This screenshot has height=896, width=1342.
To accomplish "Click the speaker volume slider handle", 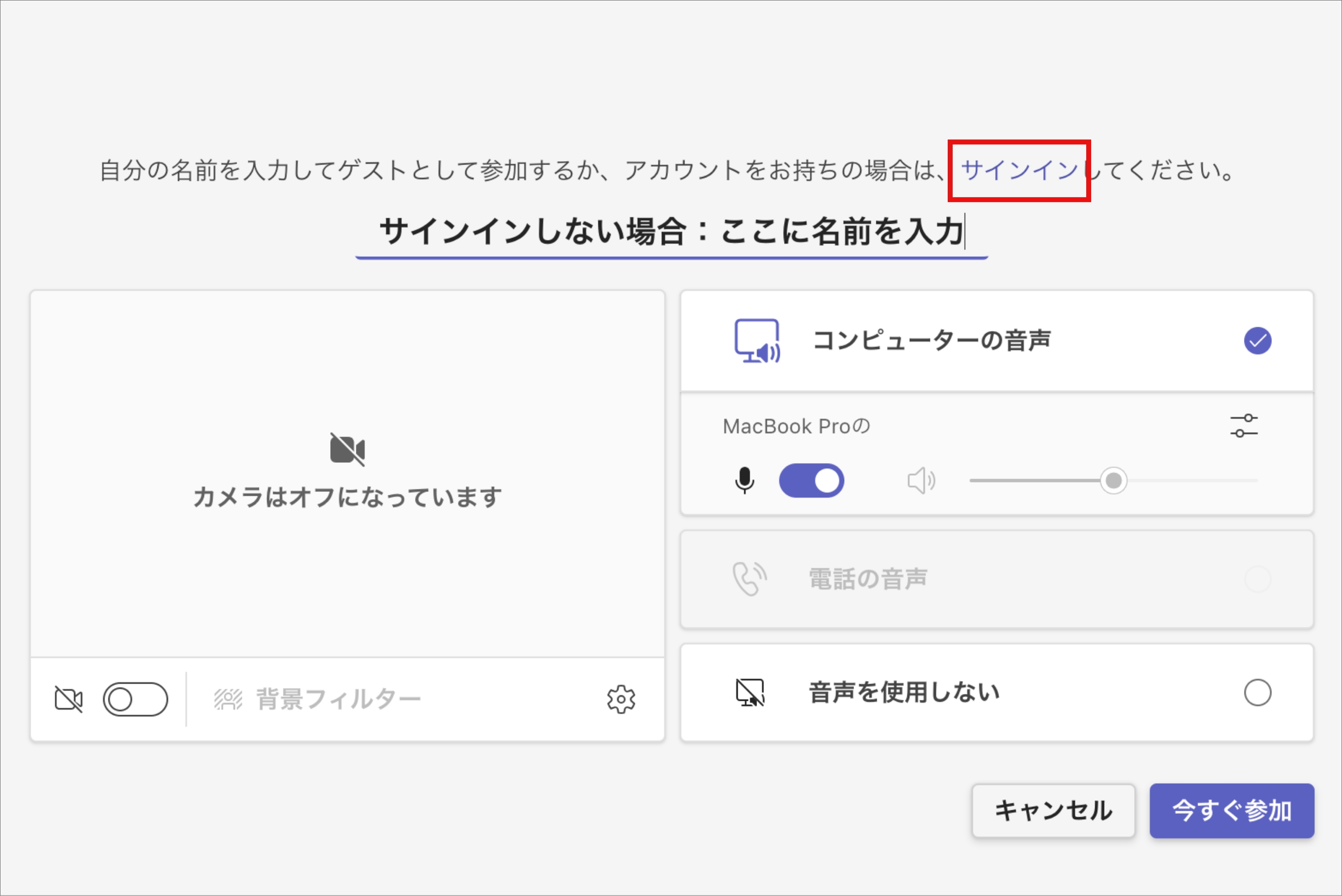I will 1113,481.
